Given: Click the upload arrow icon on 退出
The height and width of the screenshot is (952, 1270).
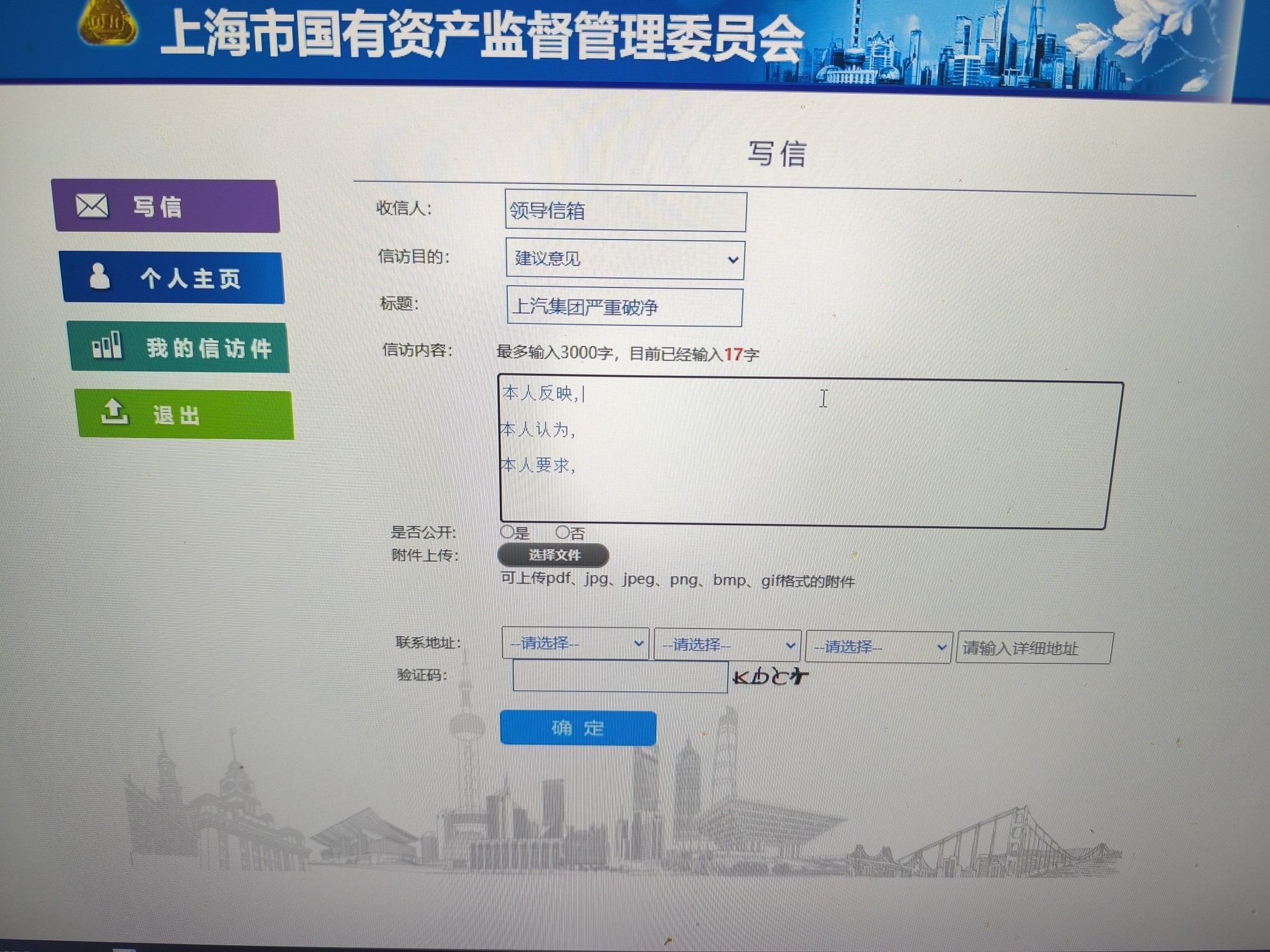Looking at the screenshot, I should click(115, 411).
